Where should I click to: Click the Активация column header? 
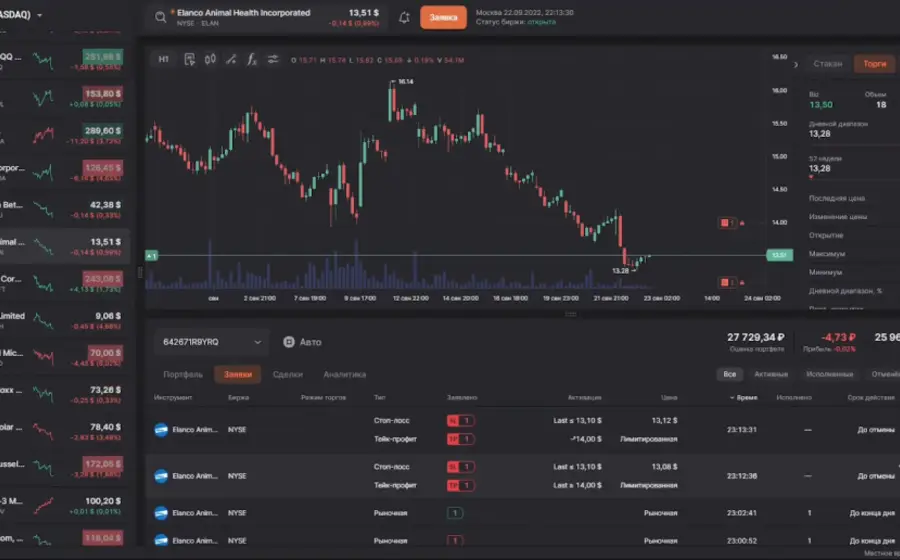584,397
